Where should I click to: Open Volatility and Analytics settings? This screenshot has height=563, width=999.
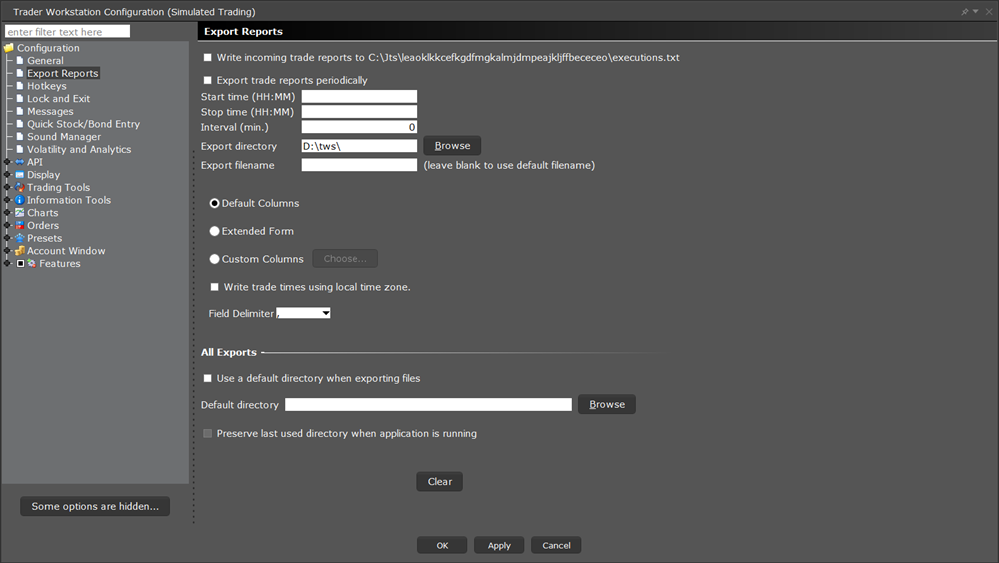pos(79,150)
